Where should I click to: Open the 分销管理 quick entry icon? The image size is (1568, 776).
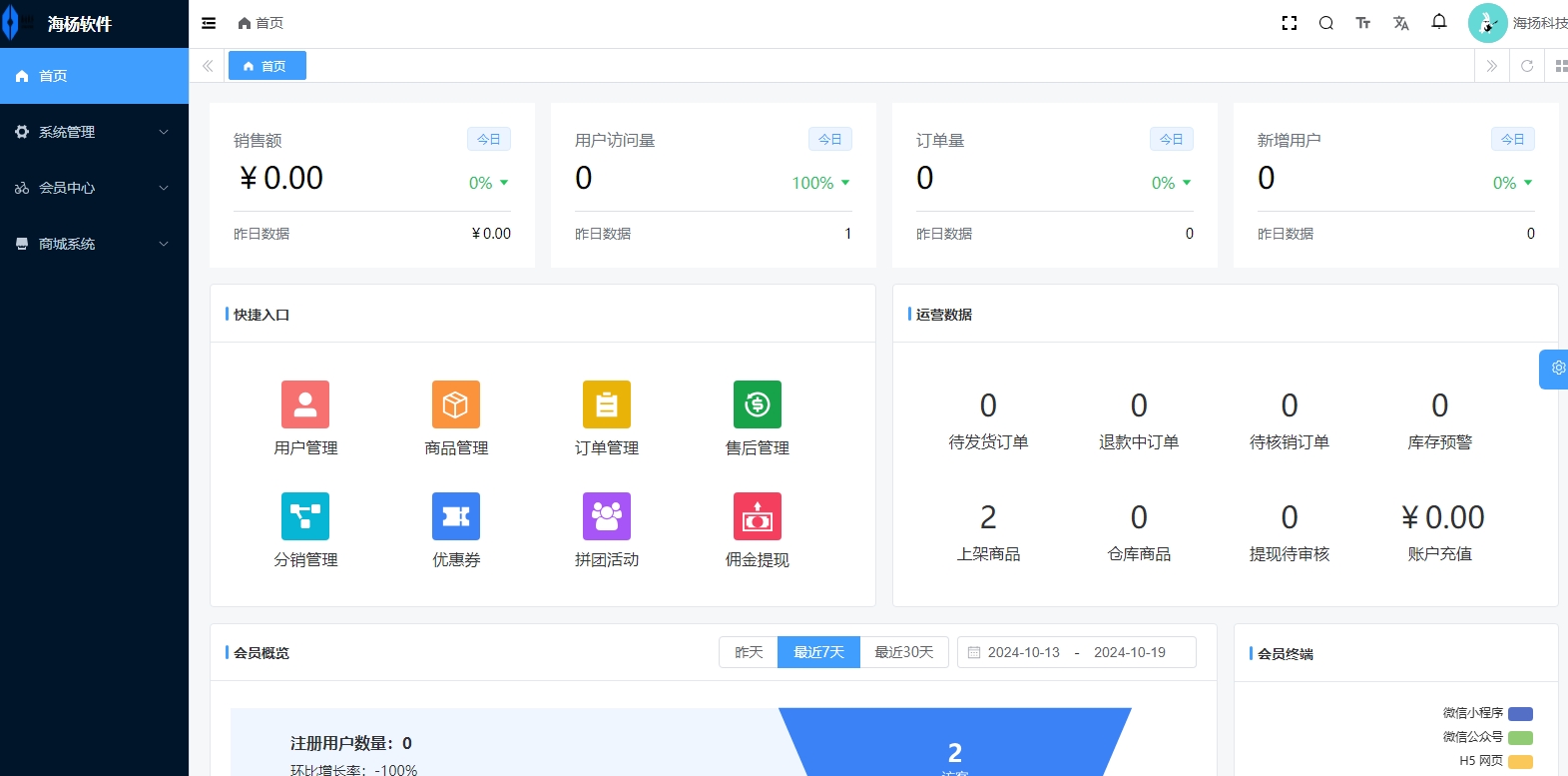click(305, 516)
